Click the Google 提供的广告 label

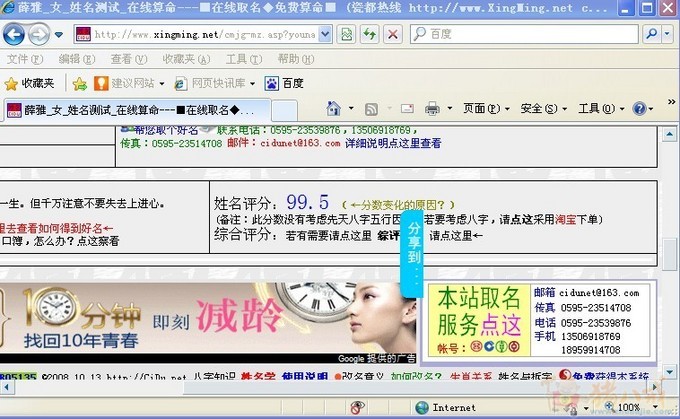coord(376,358)
